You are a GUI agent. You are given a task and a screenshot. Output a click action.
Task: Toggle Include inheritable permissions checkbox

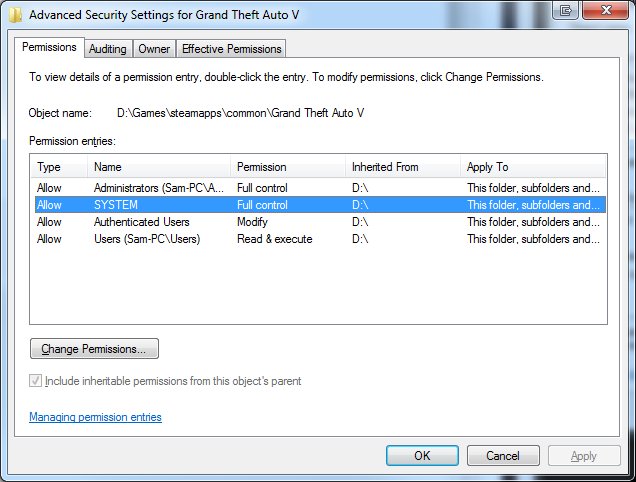coord(37,381)
